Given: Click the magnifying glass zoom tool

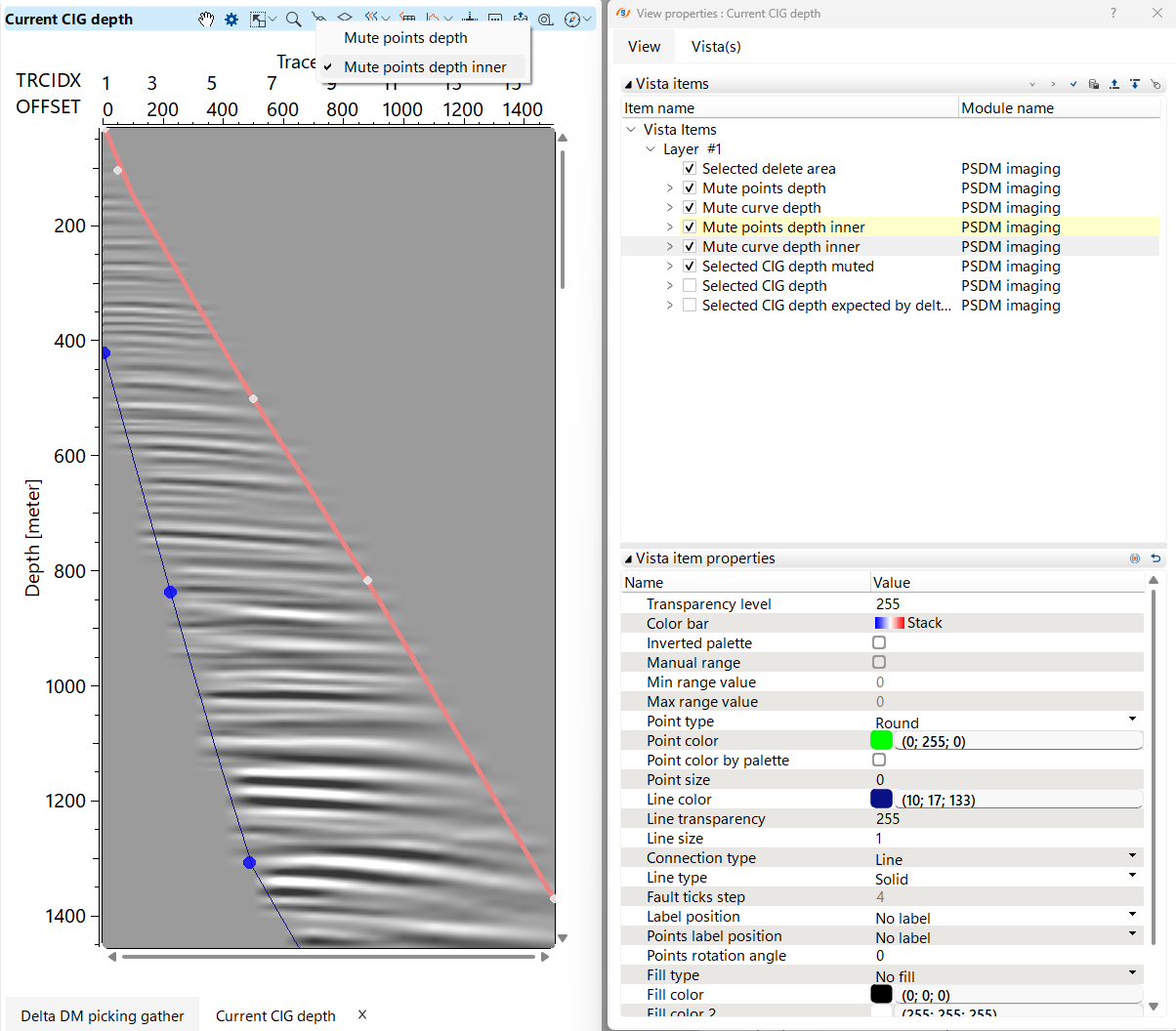Looking at the screenshot, I should [x=293, y=20].
